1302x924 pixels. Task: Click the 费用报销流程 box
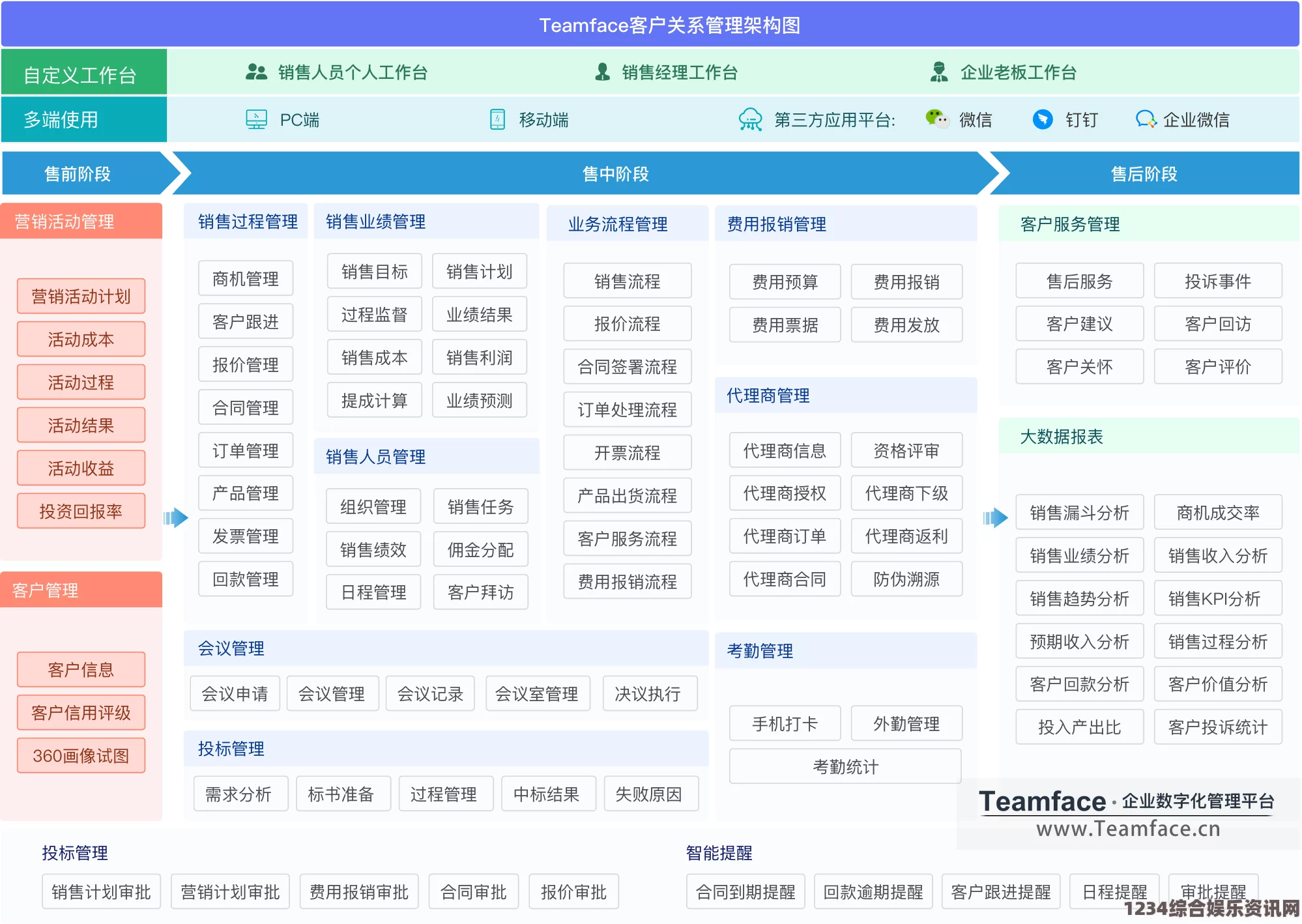click(x=628, y=581)
